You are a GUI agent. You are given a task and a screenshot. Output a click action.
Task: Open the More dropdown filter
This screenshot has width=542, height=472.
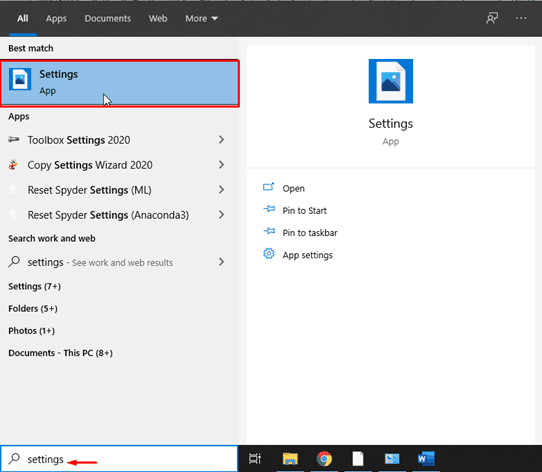pyautogui.click(x=201, y=18)
